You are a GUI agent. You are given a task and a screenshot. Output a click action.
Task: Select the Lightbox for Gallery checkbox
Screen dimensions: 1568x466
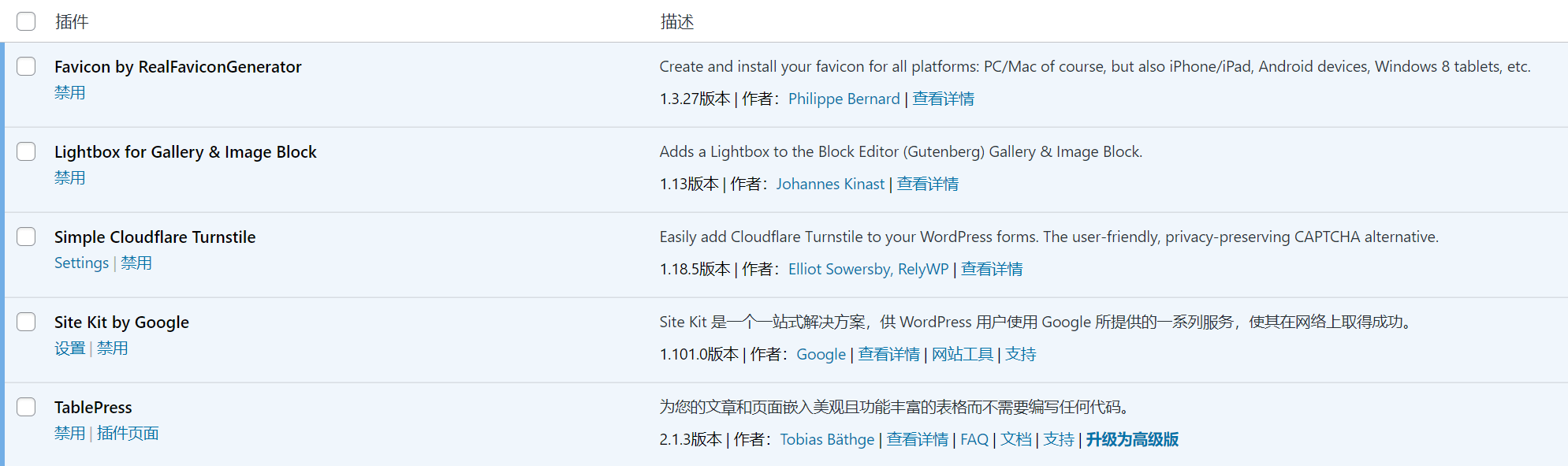26,151
